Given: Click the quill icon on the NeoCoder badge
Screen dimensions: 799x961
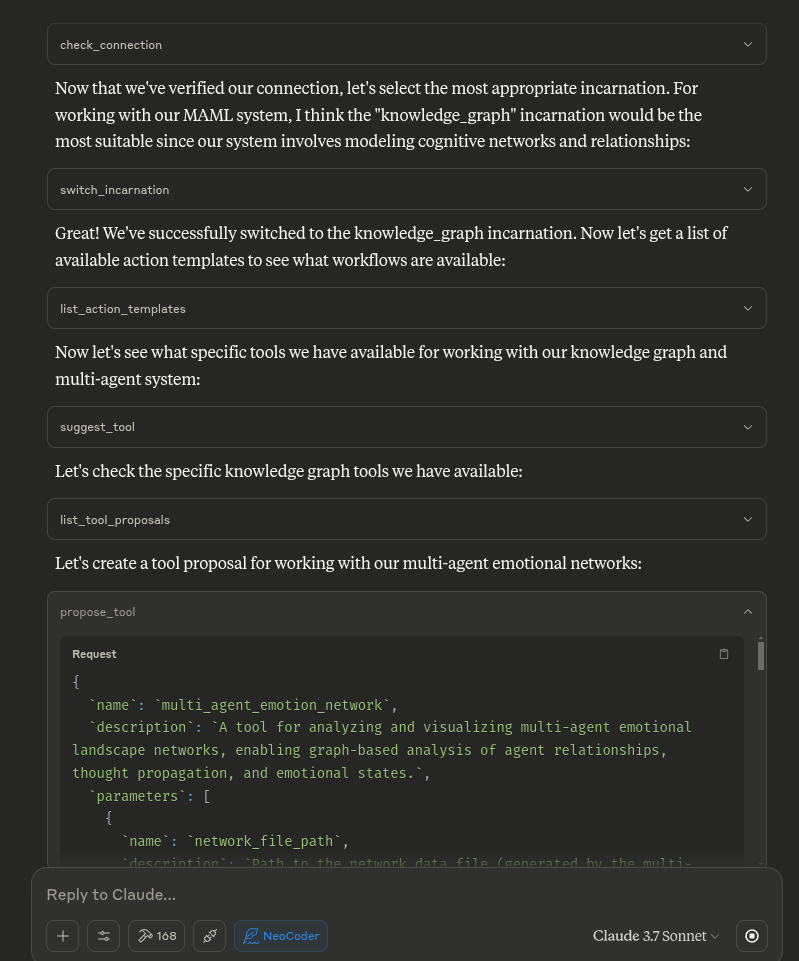Looking at the screenshot, I should 251,936.
